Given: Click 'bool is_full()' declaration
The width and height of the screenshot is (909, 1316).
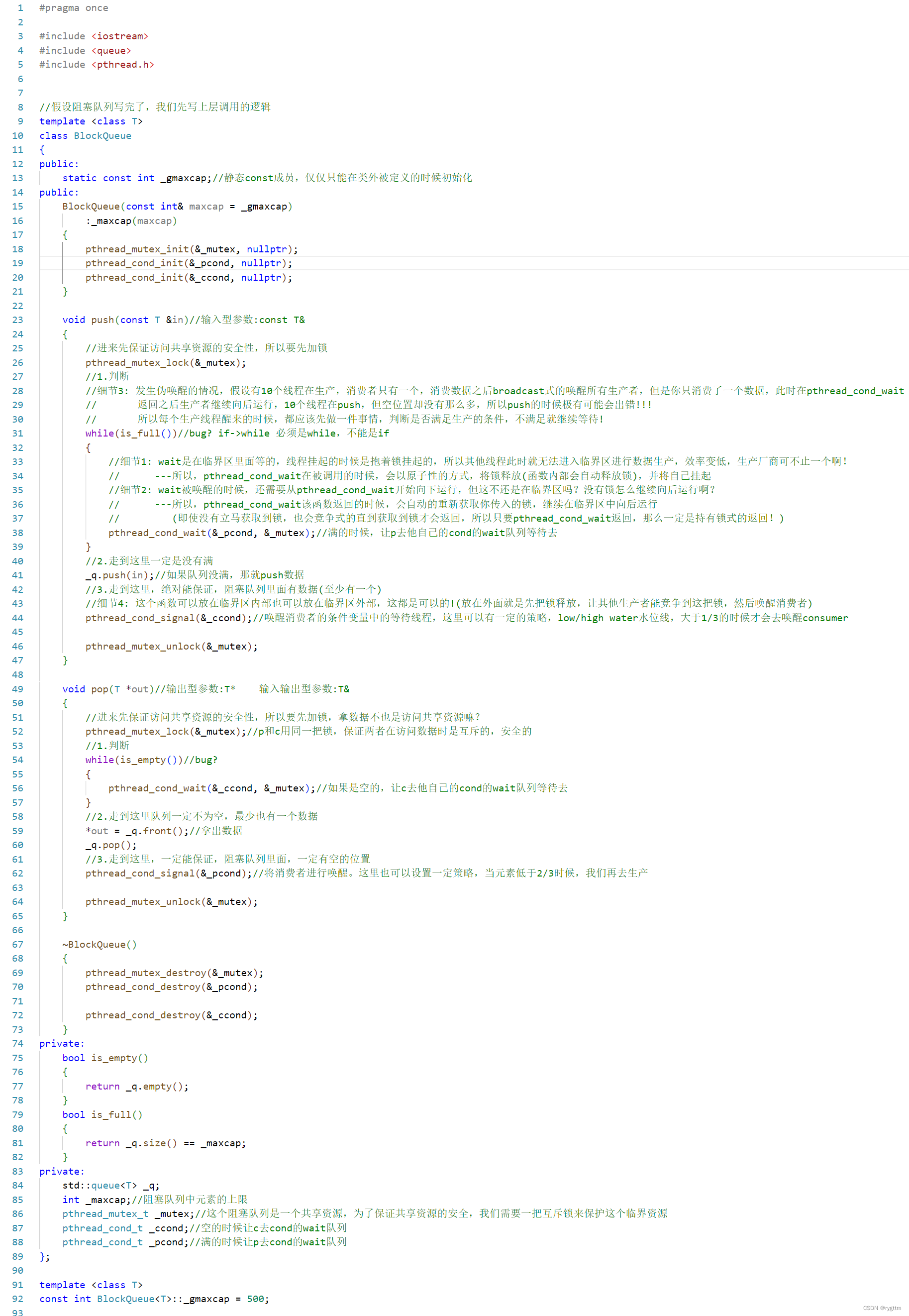Looking at the screenshot, I should click(102, 1115).
